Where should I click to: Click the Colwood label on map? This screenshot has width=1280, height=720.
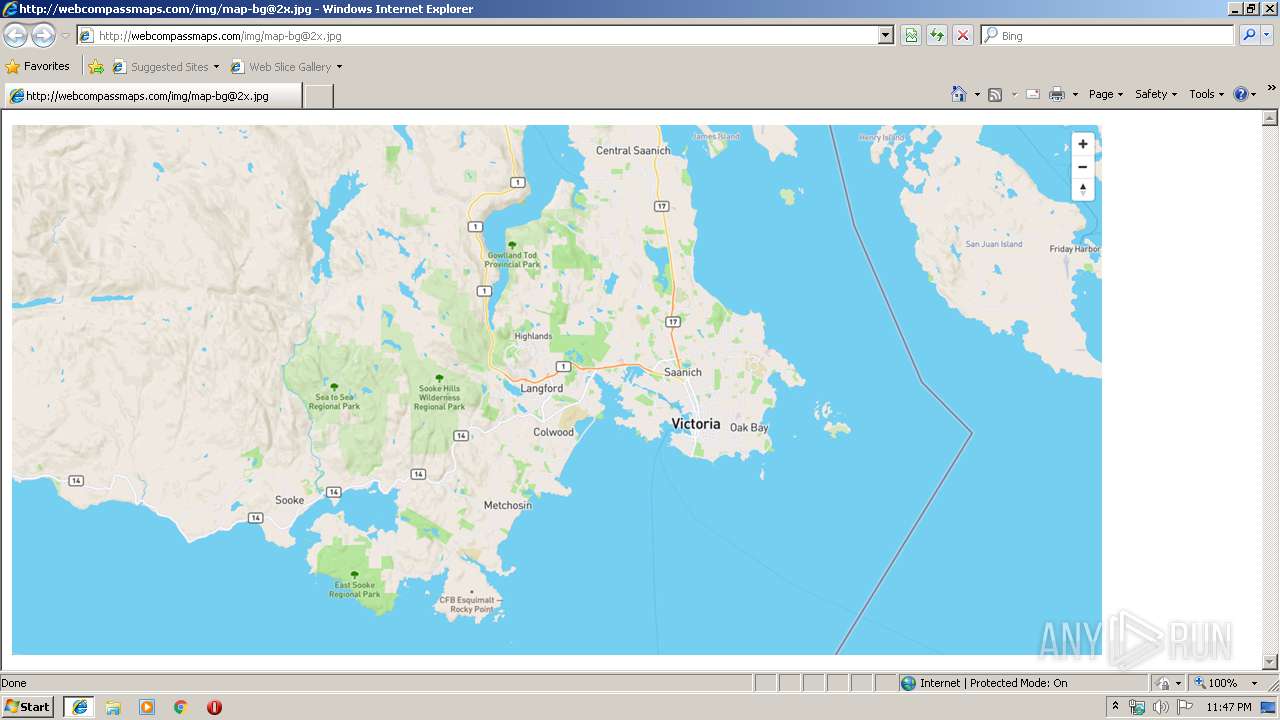(x=554, y=432)
